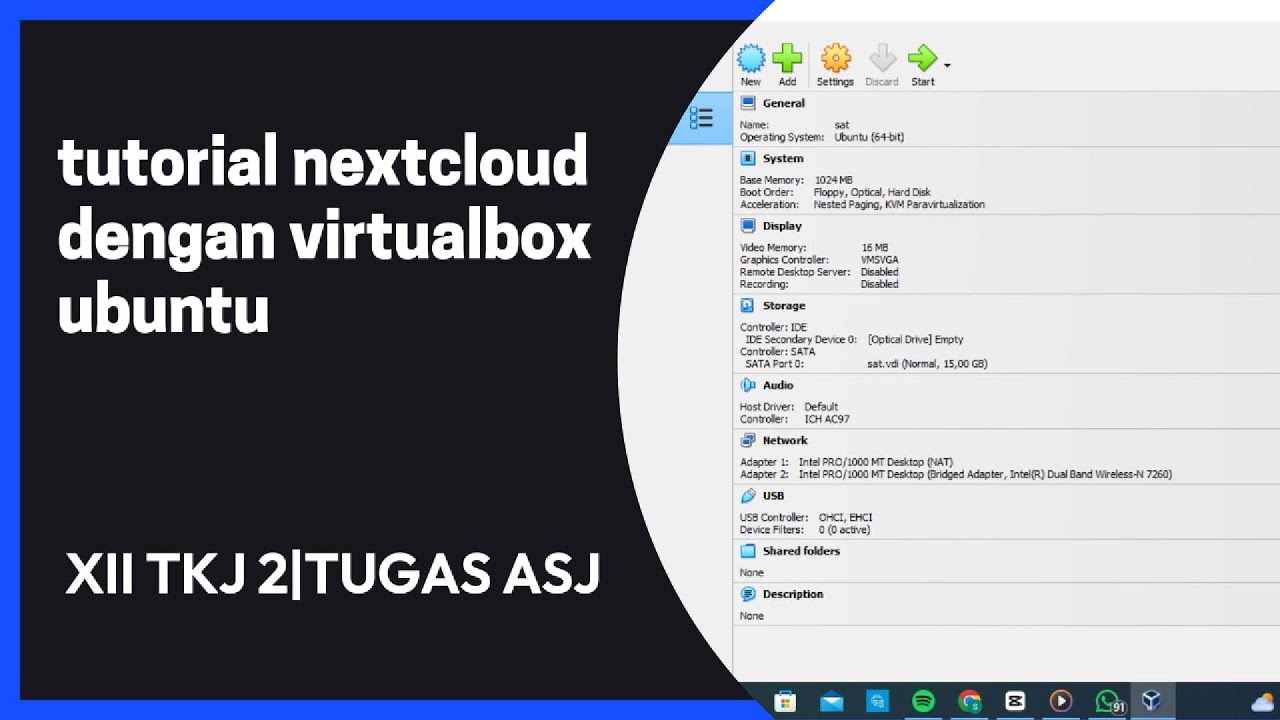Click the 'VMSVGA' graphics controller value
The image size is (1280, 720).
[x=880, y=260]
